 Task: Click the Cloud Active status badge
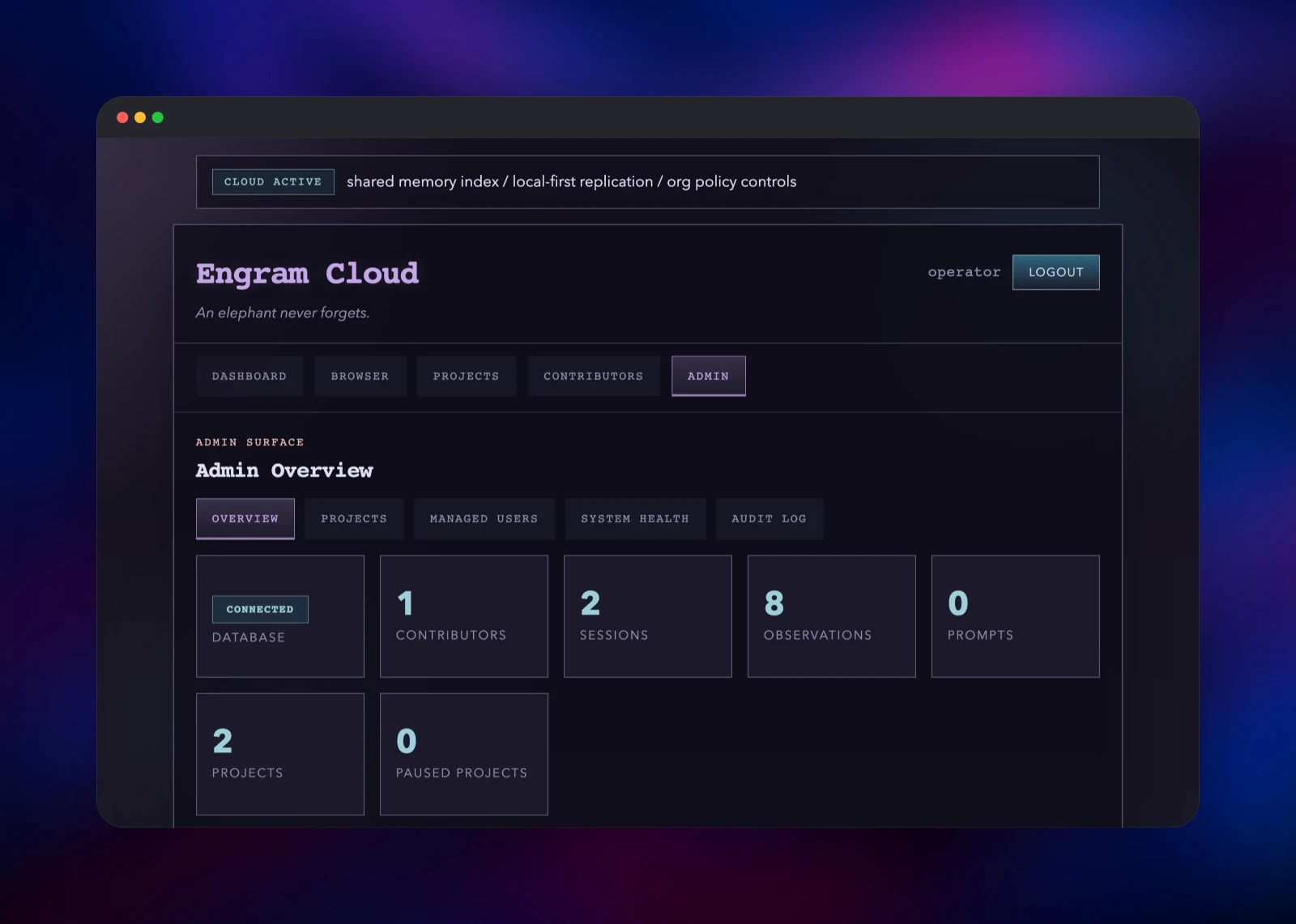273,181
